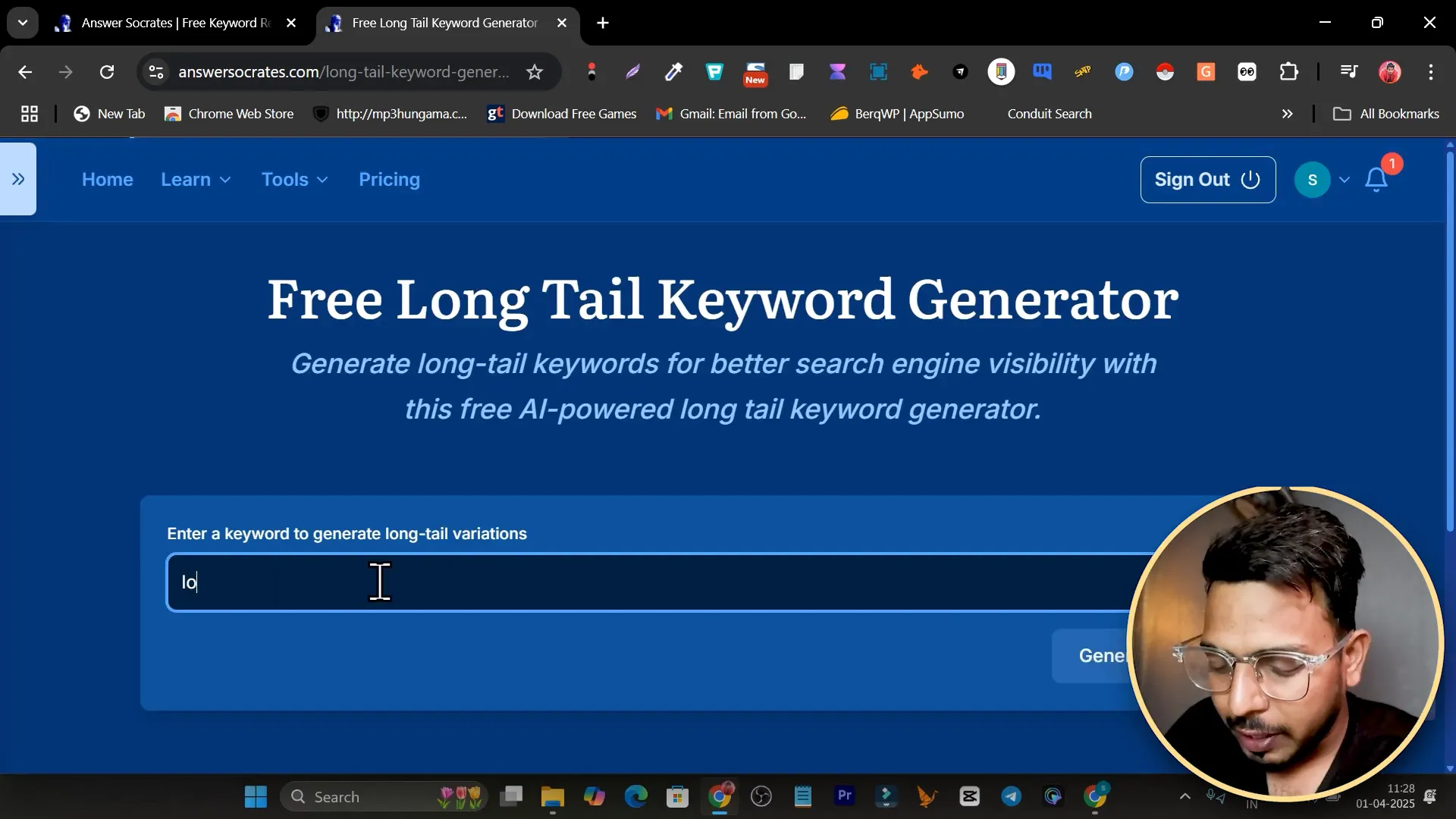Viewport: 1456px width, 819px height.
Task: Go to the Home link
Action: (108, 180)
